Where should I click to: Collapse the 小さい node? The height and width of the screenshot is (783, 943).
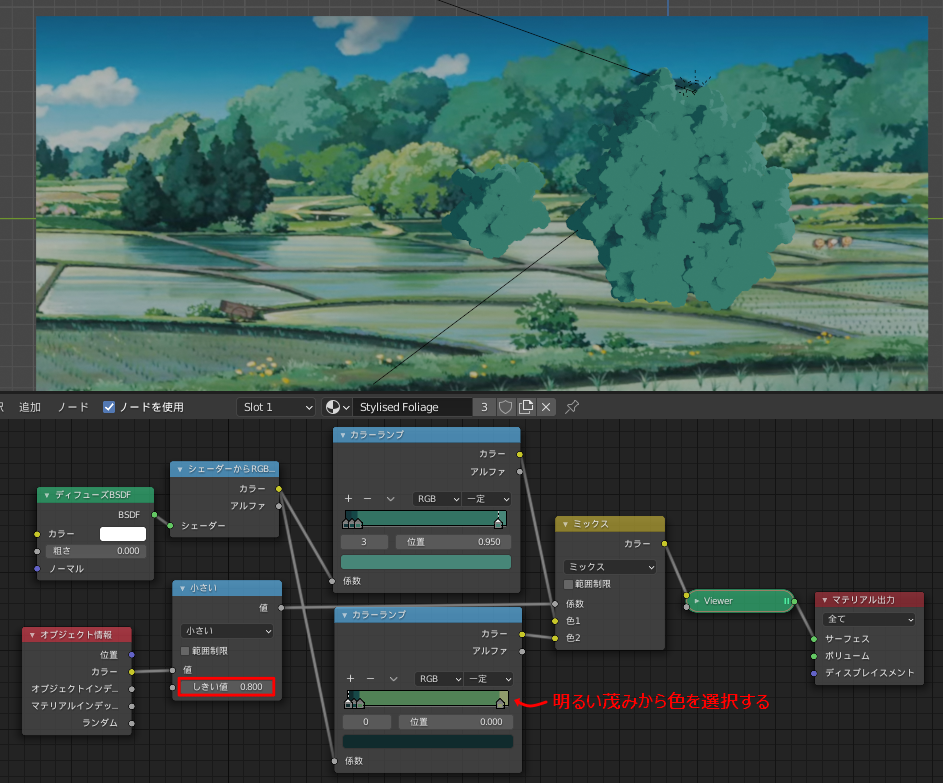pyautogui.click(x=182, y=588)
